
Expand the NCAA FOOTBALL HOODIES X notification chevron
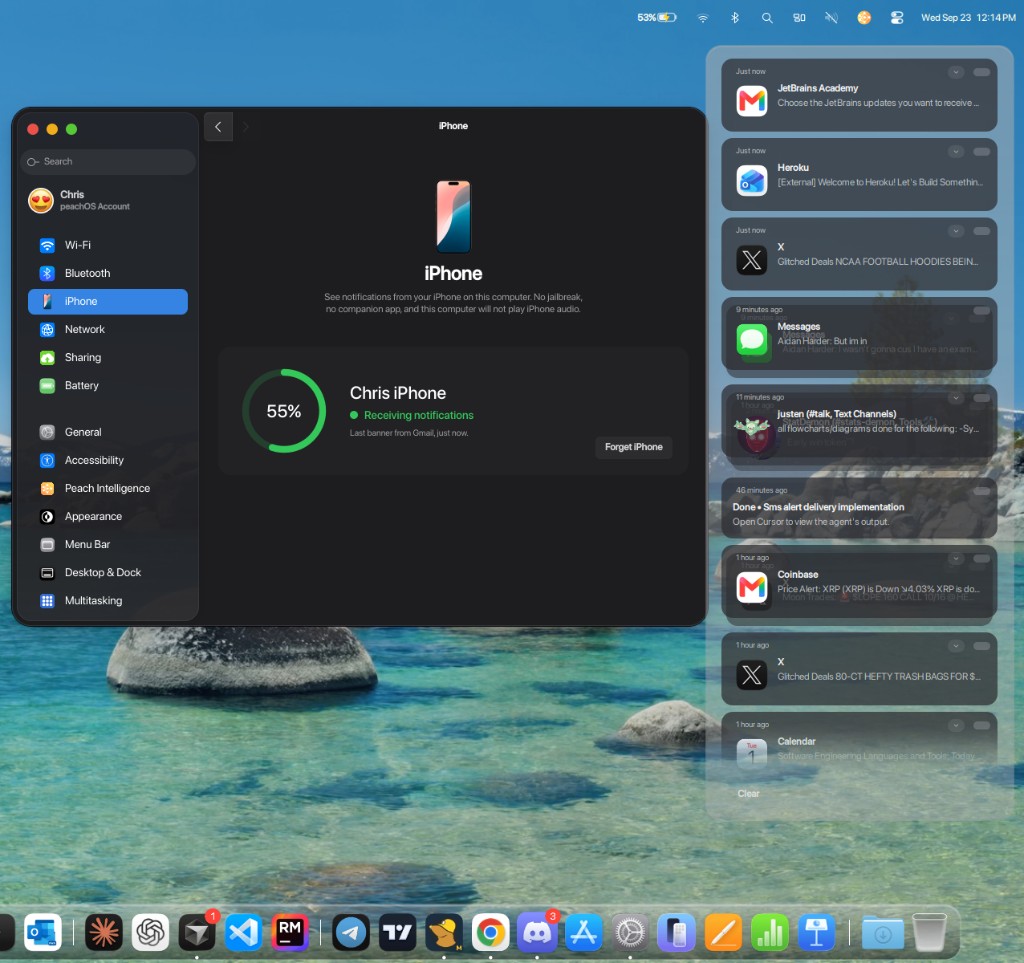click(x=955, y=231)
